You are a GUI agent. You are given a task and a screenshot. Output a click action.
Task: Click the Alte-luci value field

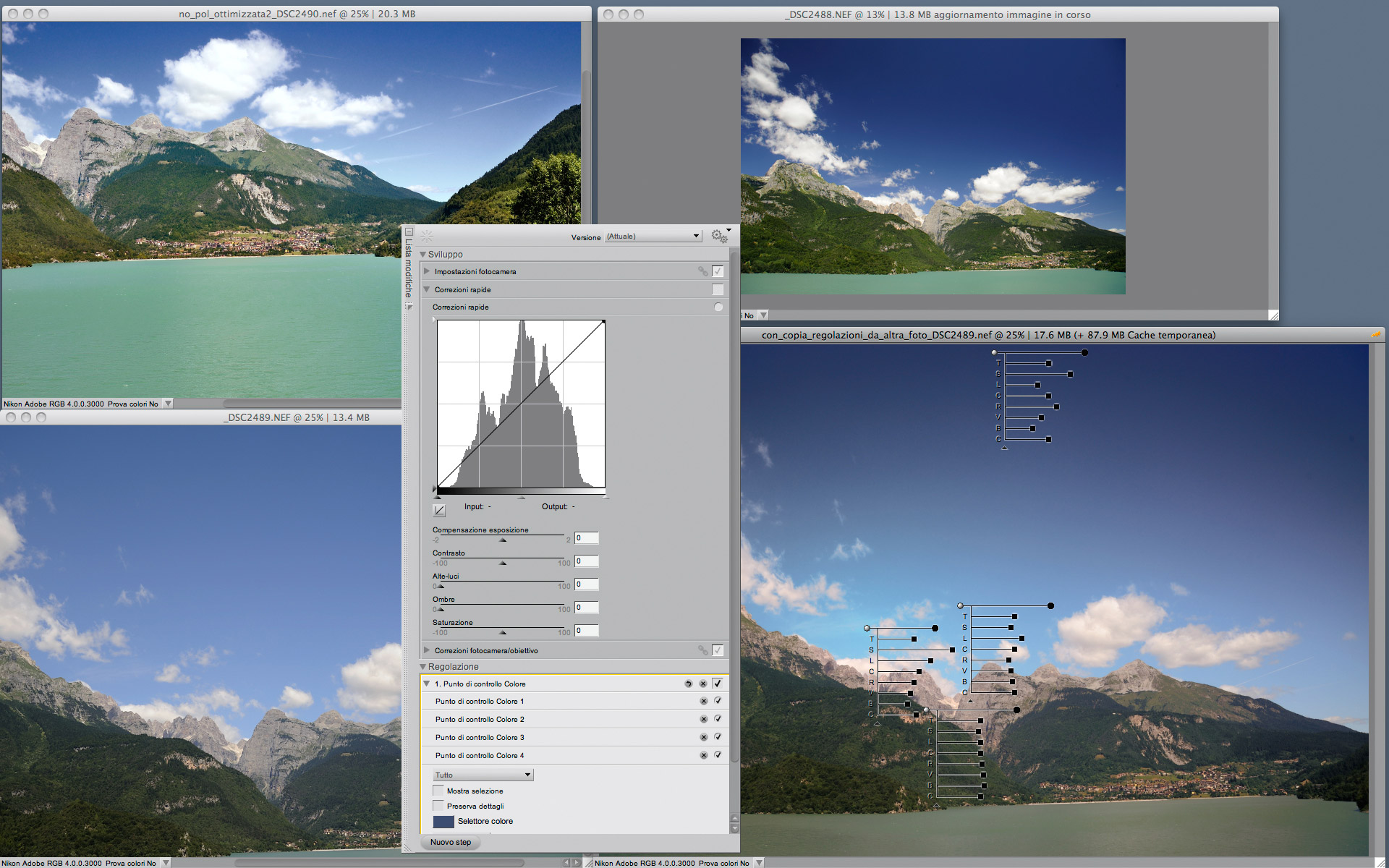point(587,584)
